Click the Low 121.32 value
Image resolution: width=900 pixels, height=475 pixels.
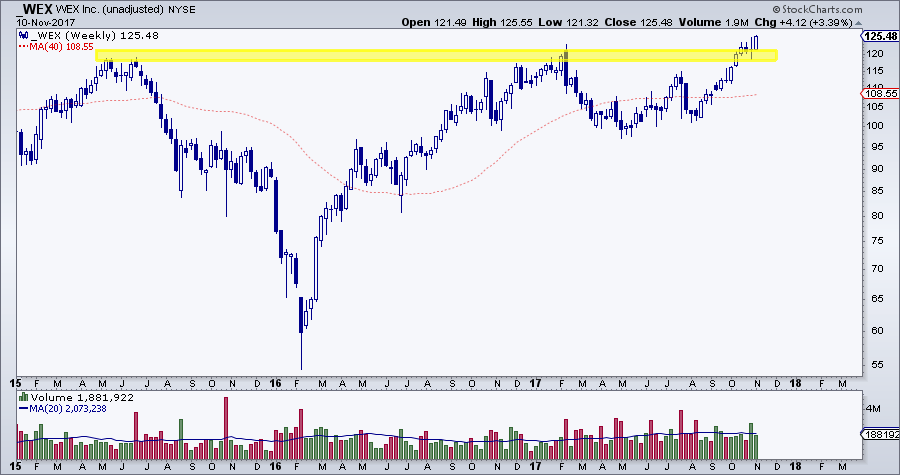point(569,22)
